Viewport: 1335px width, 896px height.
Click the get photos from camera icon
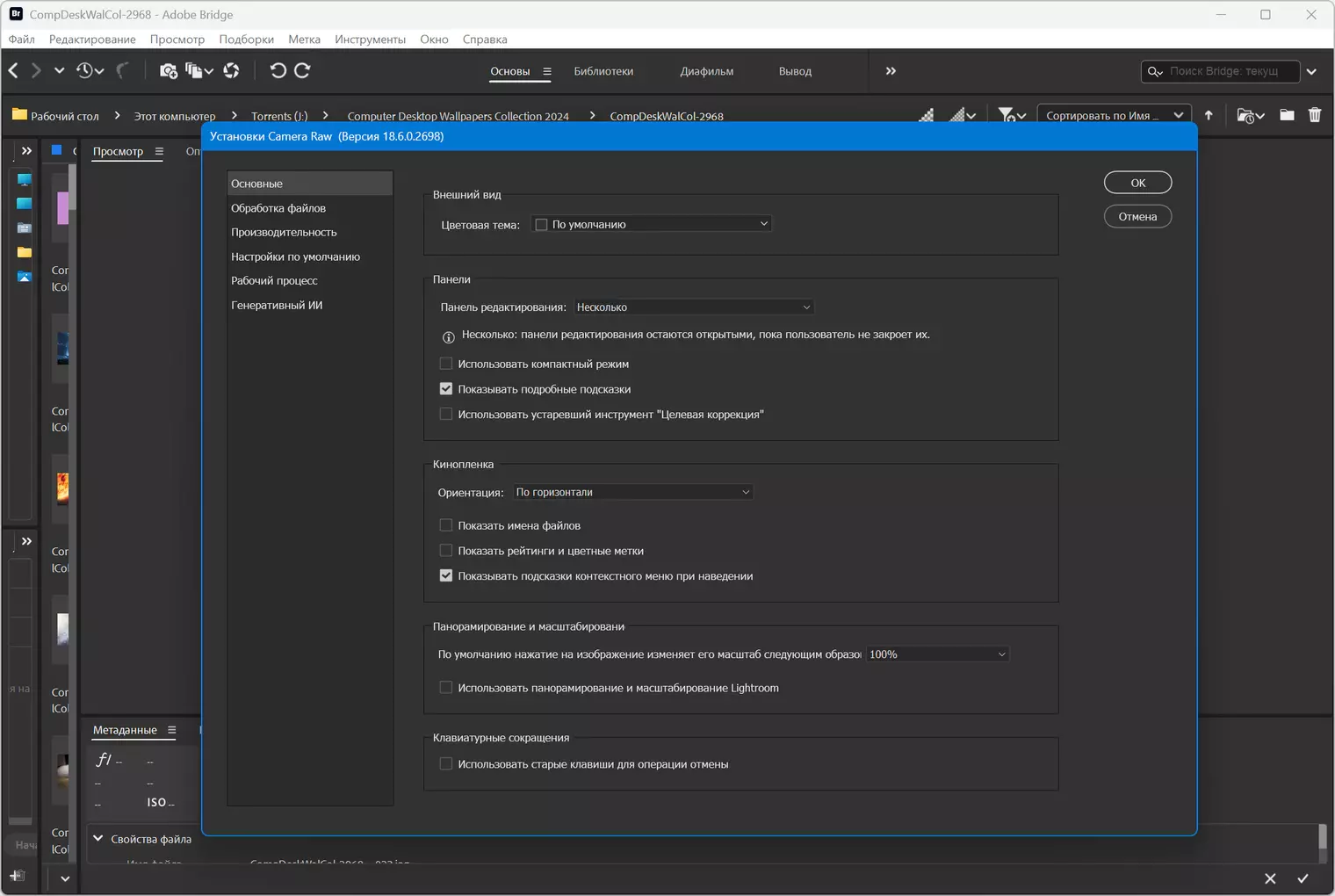(169, 70)
